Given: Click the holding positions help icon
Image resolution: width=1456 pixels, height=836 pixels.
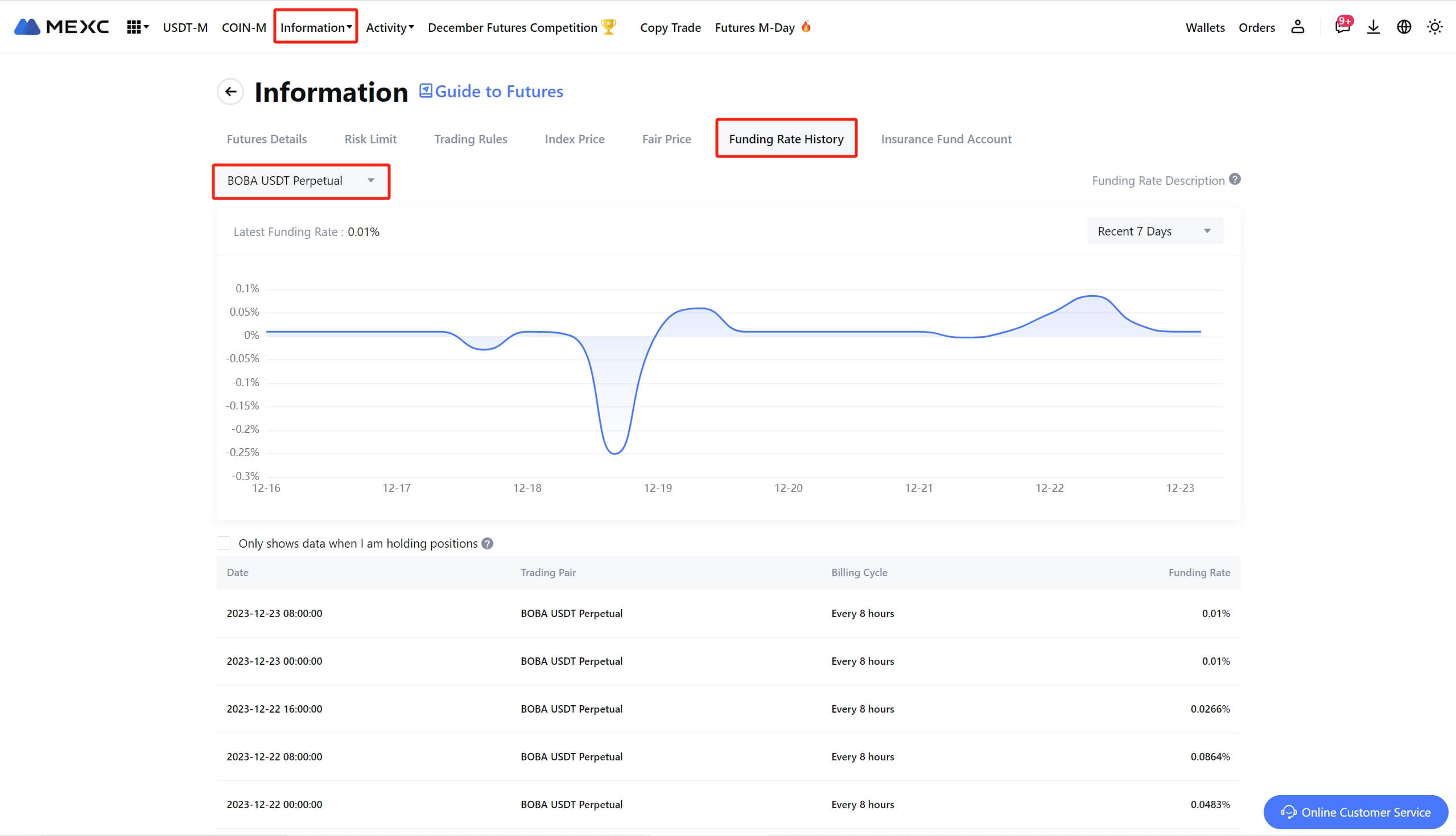Looking at the screenshot, I should point(487,543).
